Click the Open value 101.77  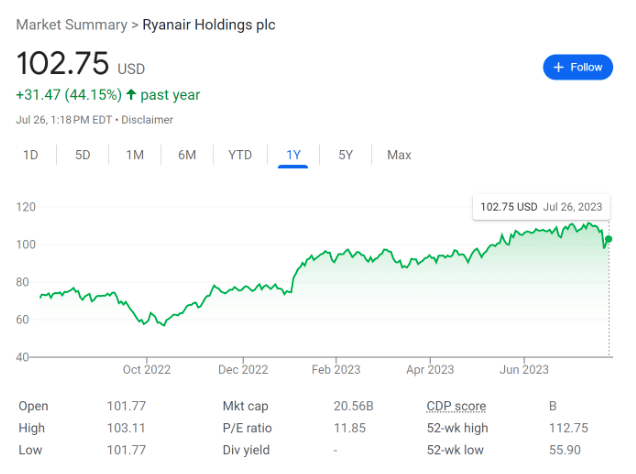point(126,406)
